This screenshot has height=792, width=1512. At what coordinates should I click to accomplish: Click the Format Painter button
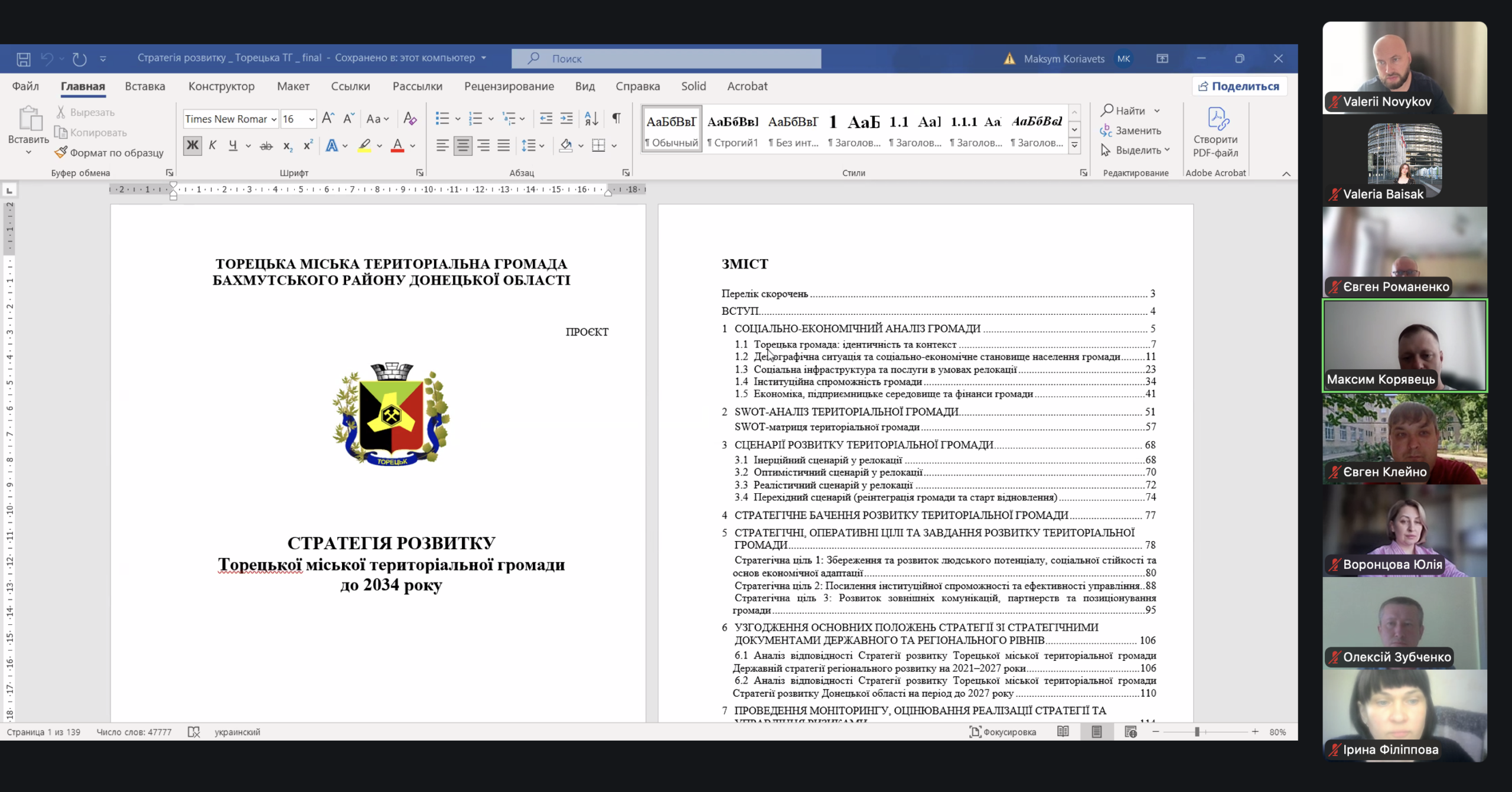coord(109,153)
